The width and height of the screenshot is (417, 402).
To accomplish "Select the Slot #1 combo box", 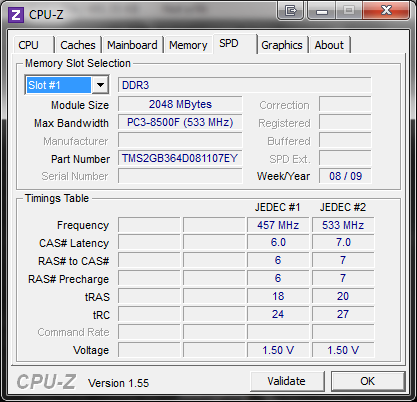I will tap(67, 85).
